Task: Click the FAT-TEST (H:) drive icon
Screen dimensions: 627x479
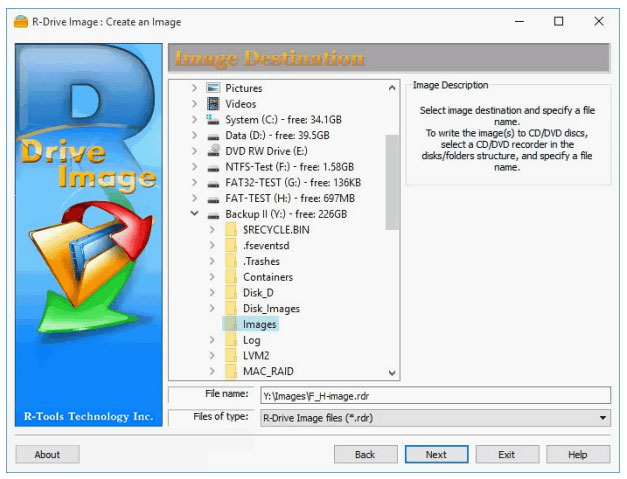Action: 213,199
